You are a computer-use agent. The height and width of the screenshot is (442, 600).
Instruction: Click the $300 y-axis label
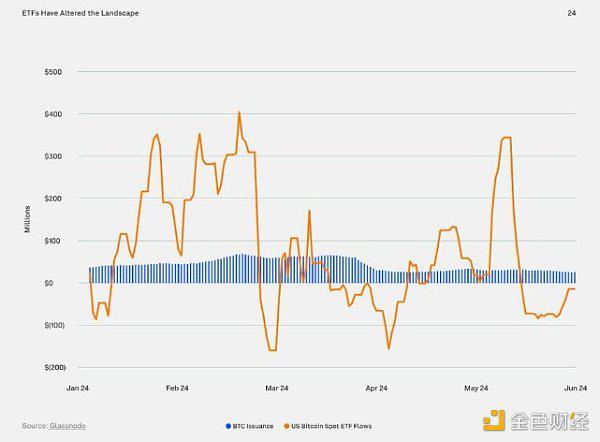52,157
